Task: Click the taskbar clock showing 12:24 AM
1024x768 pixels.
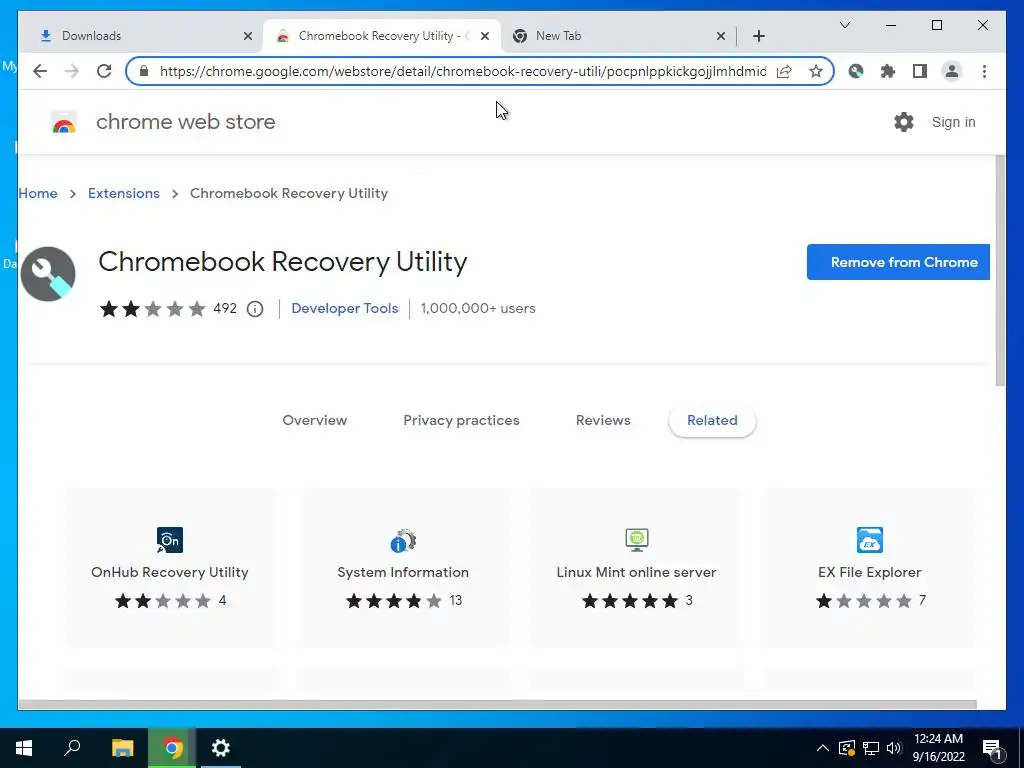Action: tap(938, 748)
